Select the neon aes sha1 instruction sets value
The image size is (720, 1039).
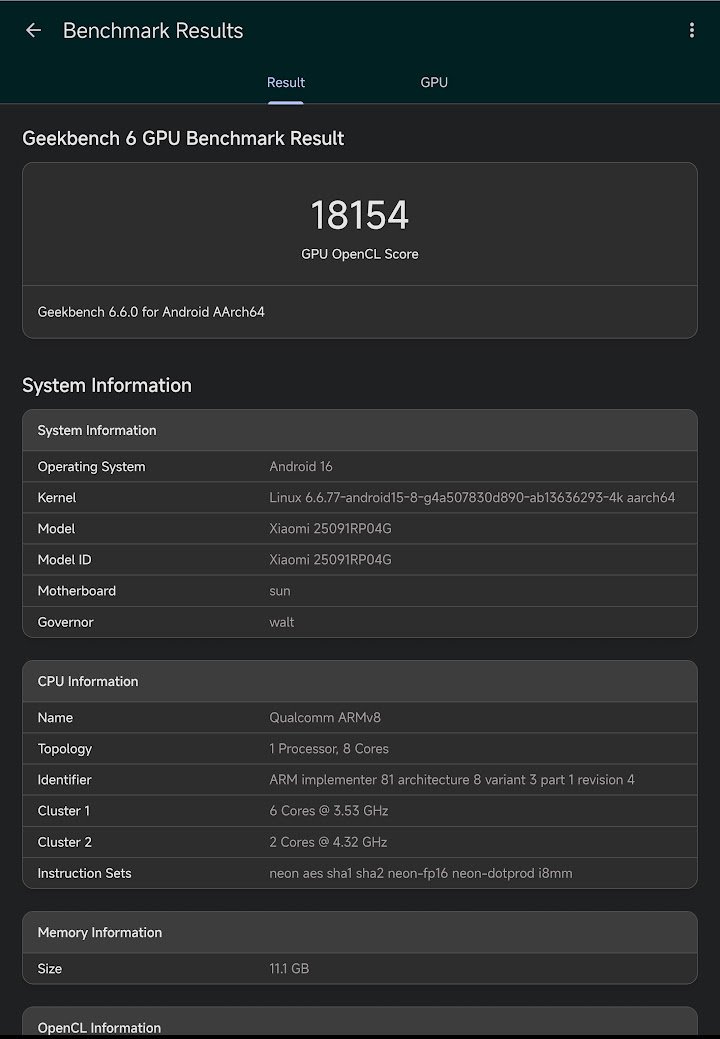pos(421,873)
